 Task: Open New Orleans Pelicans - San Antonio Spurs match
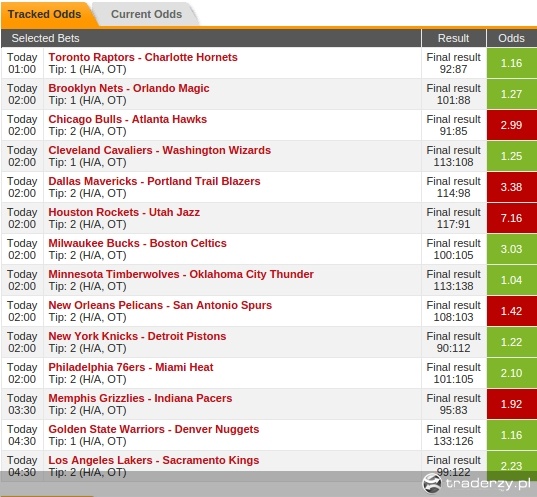[160, 305]
